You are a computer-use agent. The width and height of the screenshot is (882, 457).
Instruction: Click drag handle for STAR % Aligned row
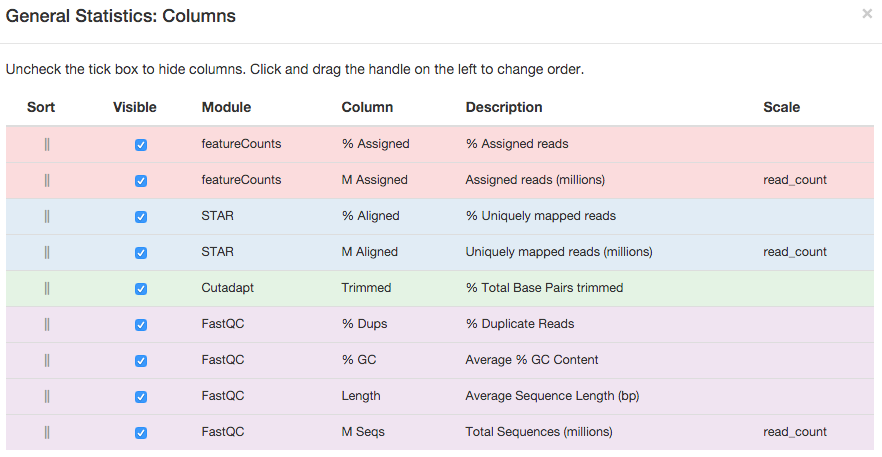(47, 216)
